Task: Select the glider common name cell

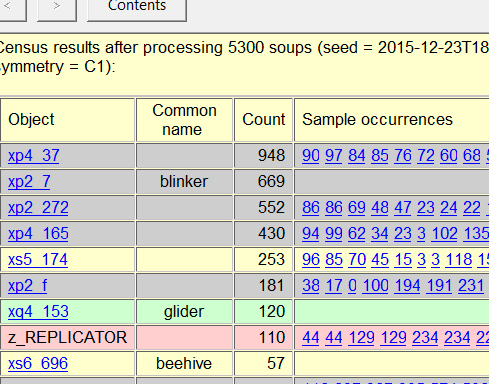Action: [x=184, y=312]
